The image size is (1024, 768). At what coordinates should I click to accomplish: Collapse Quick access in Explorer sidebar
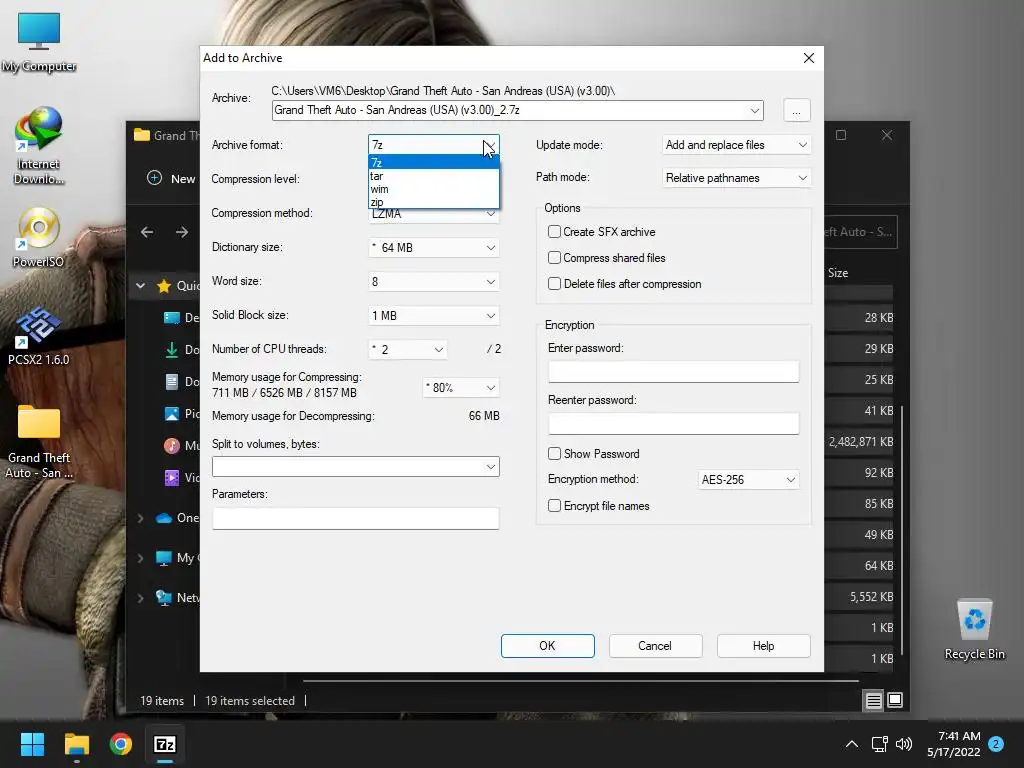point(140,285)
